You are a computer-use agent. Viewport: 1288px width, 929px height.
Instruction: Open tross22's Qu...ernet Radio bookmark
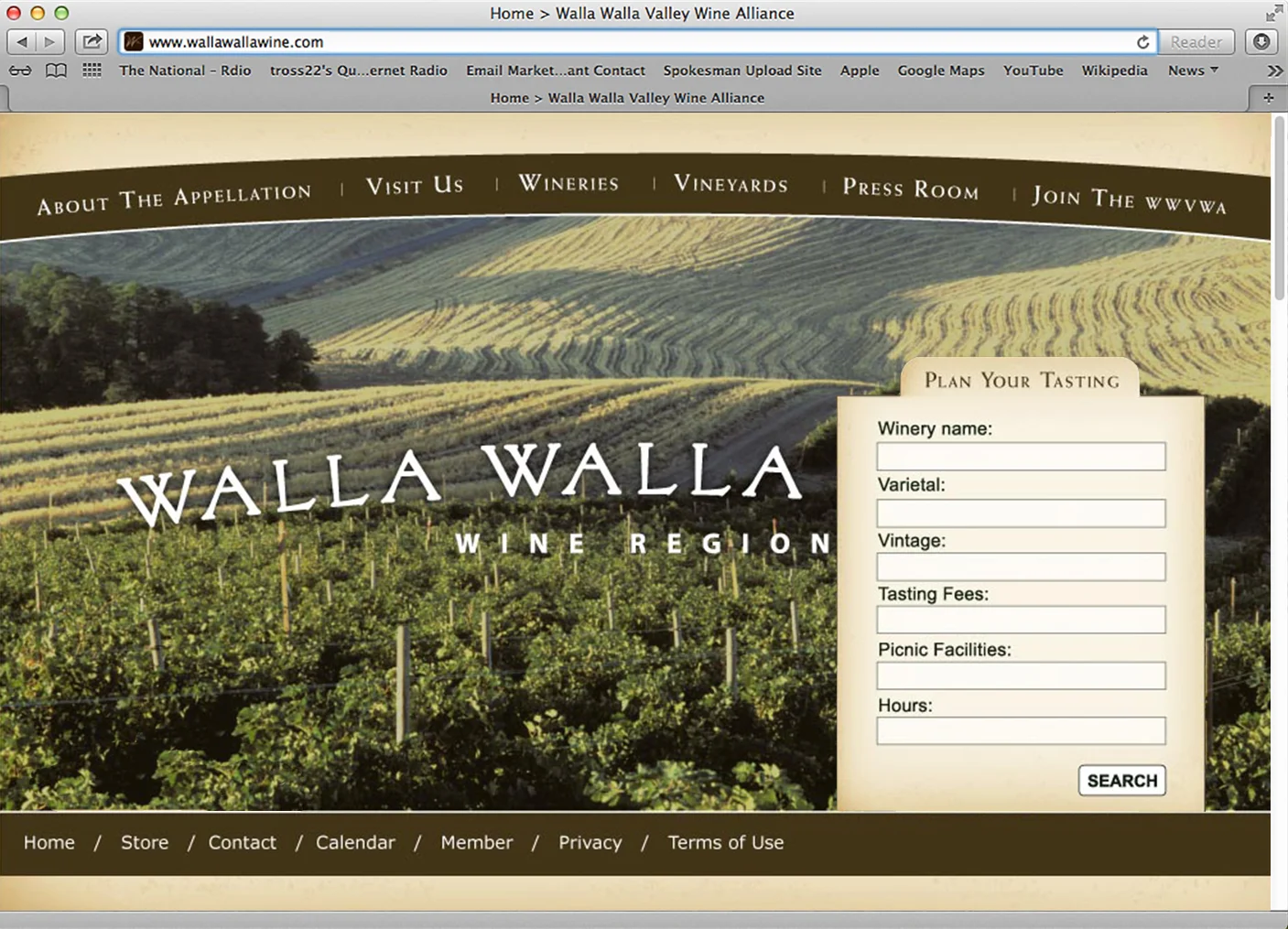(x=359, y=70)
